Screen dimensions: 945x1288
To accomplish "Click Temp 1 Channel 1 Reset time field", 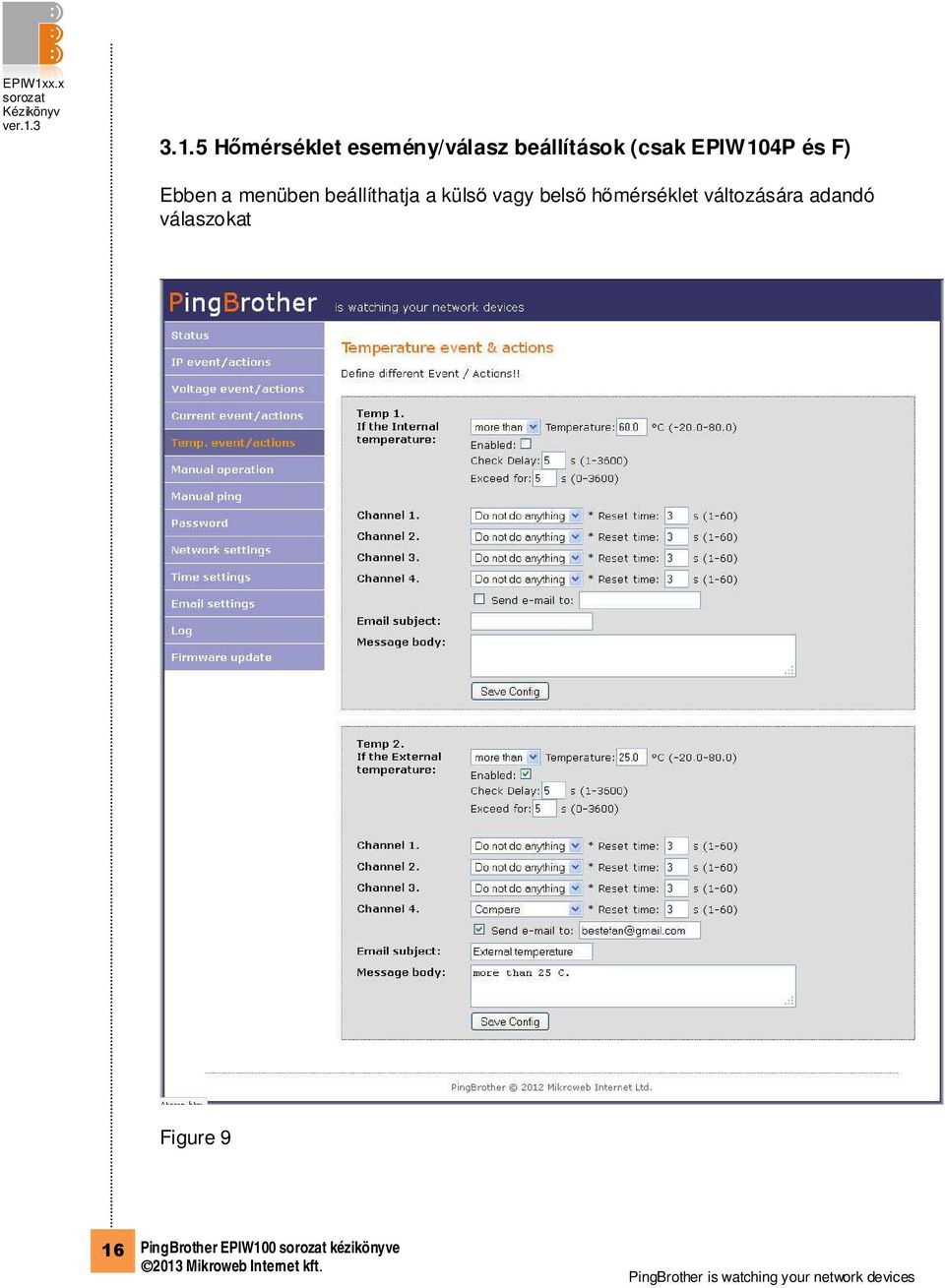I will [676, 516].
